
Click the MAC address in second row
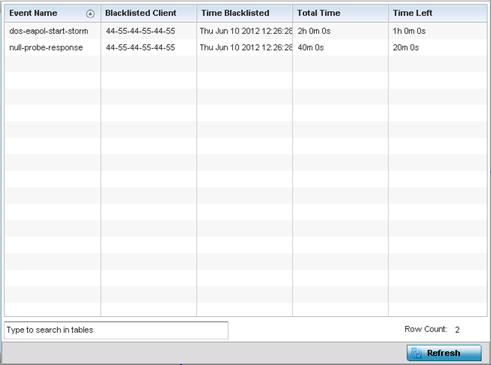pos(140,47)
